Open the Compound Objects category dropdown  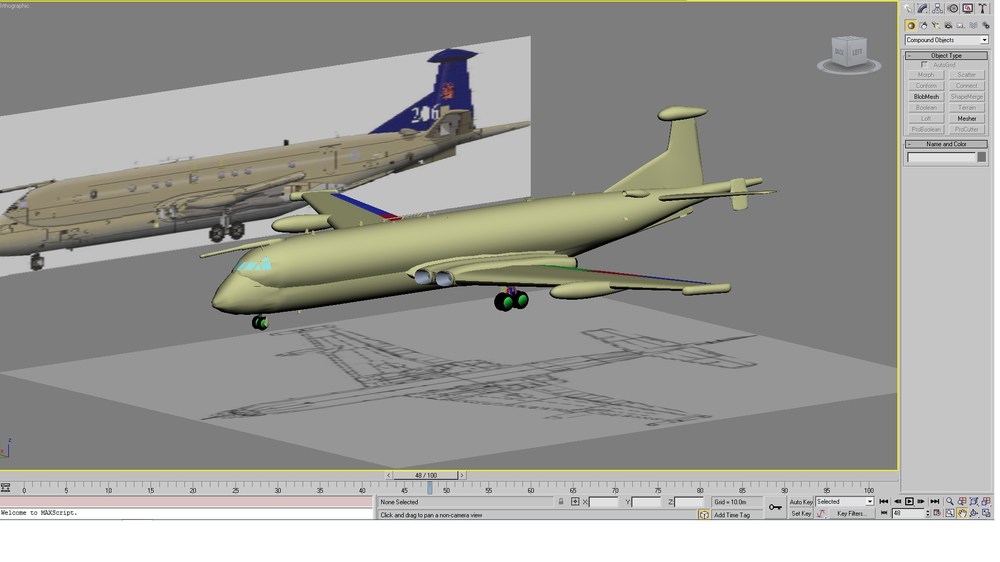[946, 40]
